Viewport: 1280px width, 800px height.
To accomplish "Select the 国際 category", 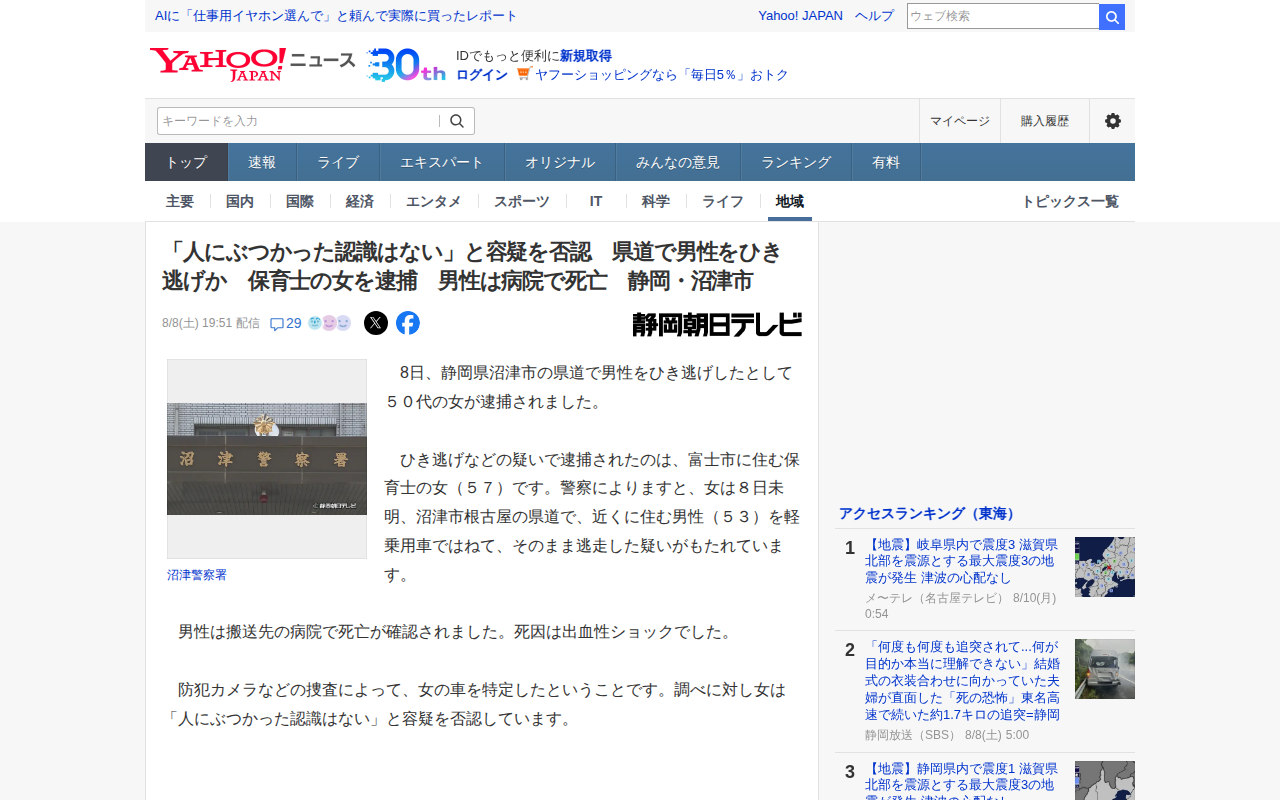I will pos(300,201).
